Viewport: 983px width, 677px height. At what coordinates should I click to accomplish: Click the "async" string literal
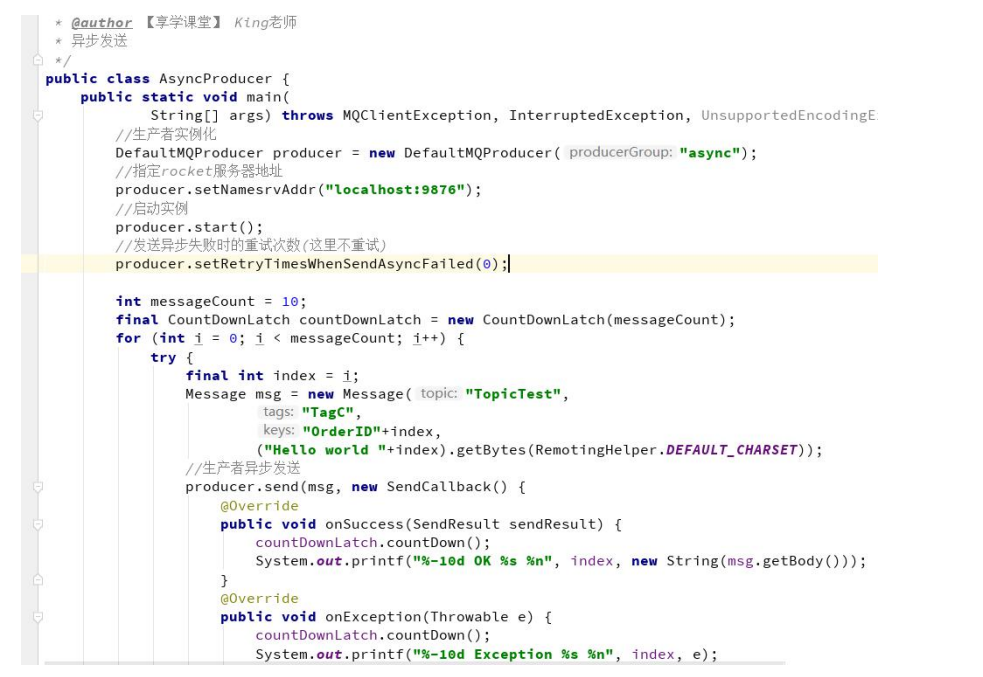[x=710, y=153]
